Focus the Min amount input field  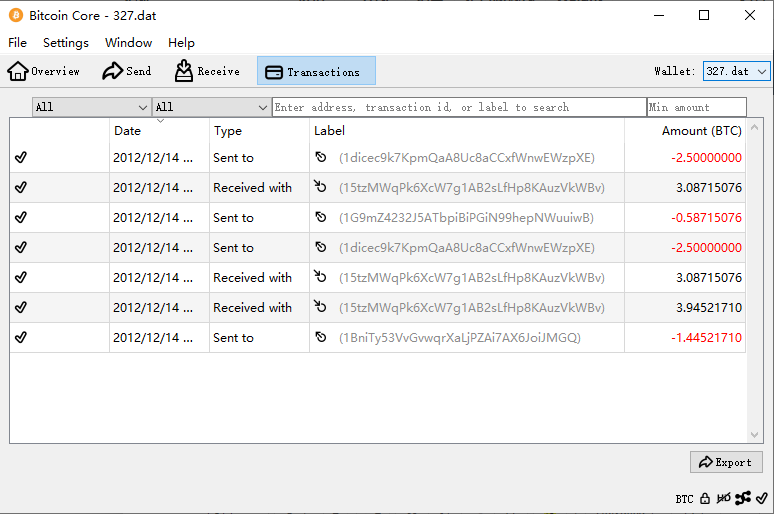coord(696,107)
